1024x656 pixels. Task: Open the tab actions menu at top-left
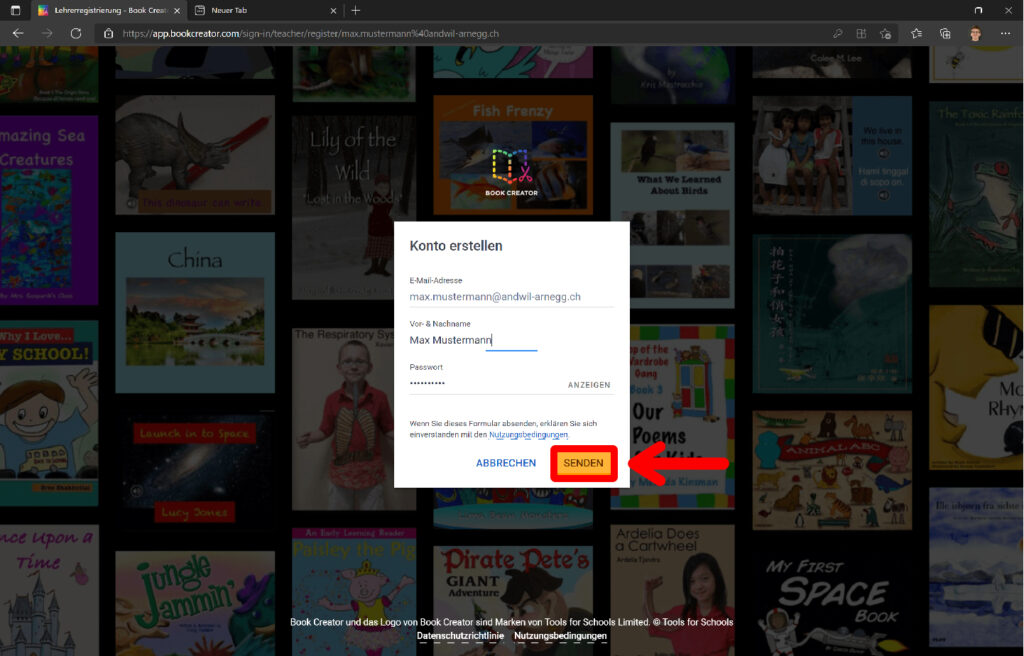click(x=15, y=10)
